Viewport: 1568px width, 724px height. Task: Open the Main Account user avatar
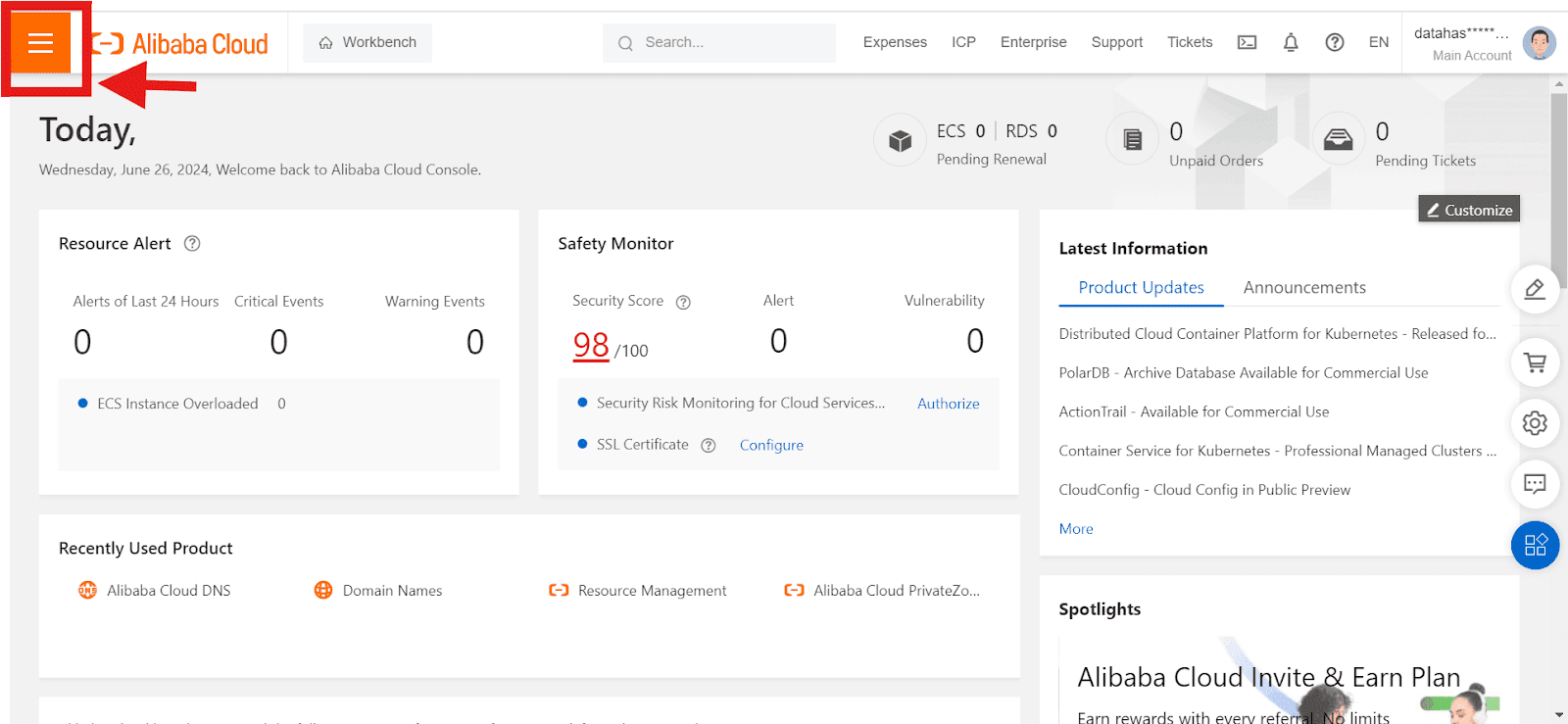1539,42
